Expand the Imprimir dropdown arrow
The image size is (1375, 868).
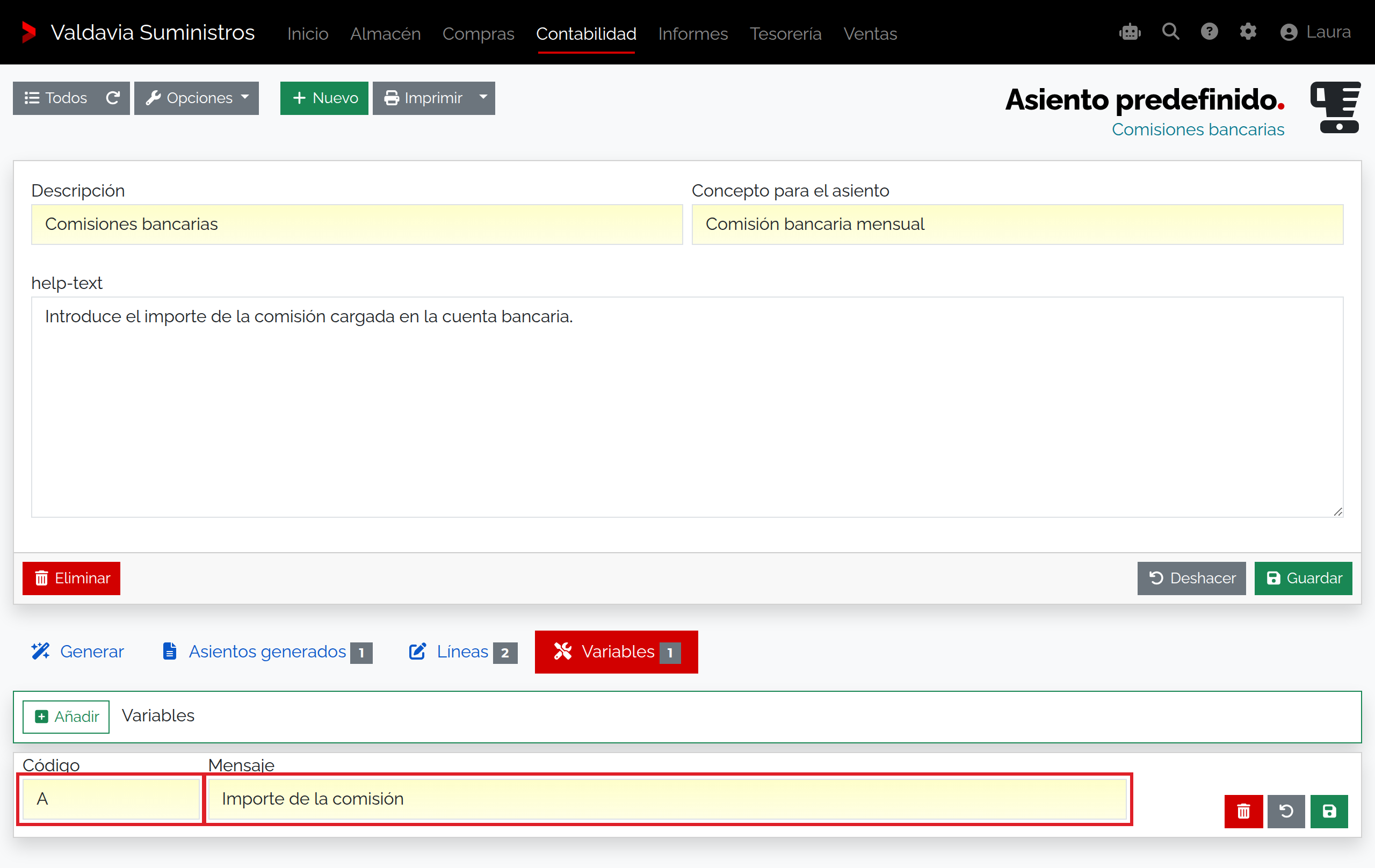pyautogui.click(x=483, y=98)
